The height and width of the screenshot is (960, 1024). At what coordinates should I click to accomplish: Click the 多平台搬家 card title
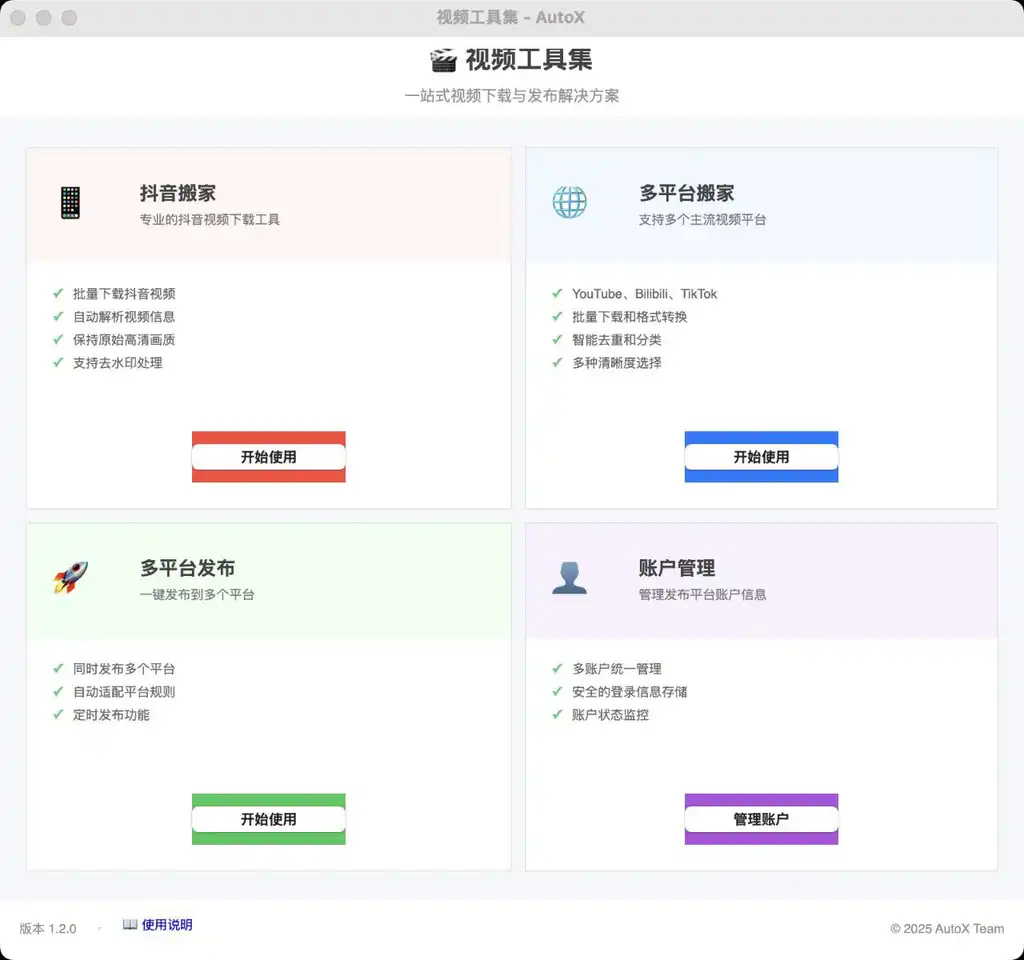coord(686,193)
